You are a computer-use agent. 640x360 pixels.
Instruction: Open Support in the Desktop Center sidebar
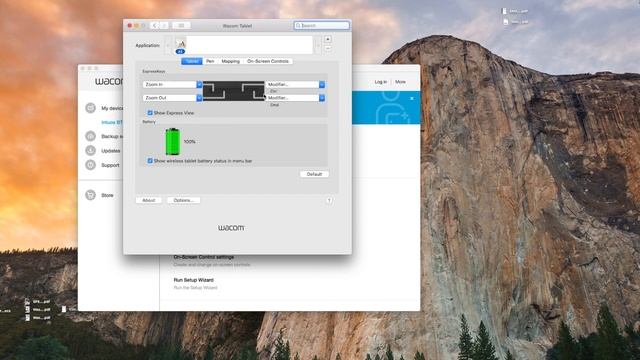click(x=110, y=165)
